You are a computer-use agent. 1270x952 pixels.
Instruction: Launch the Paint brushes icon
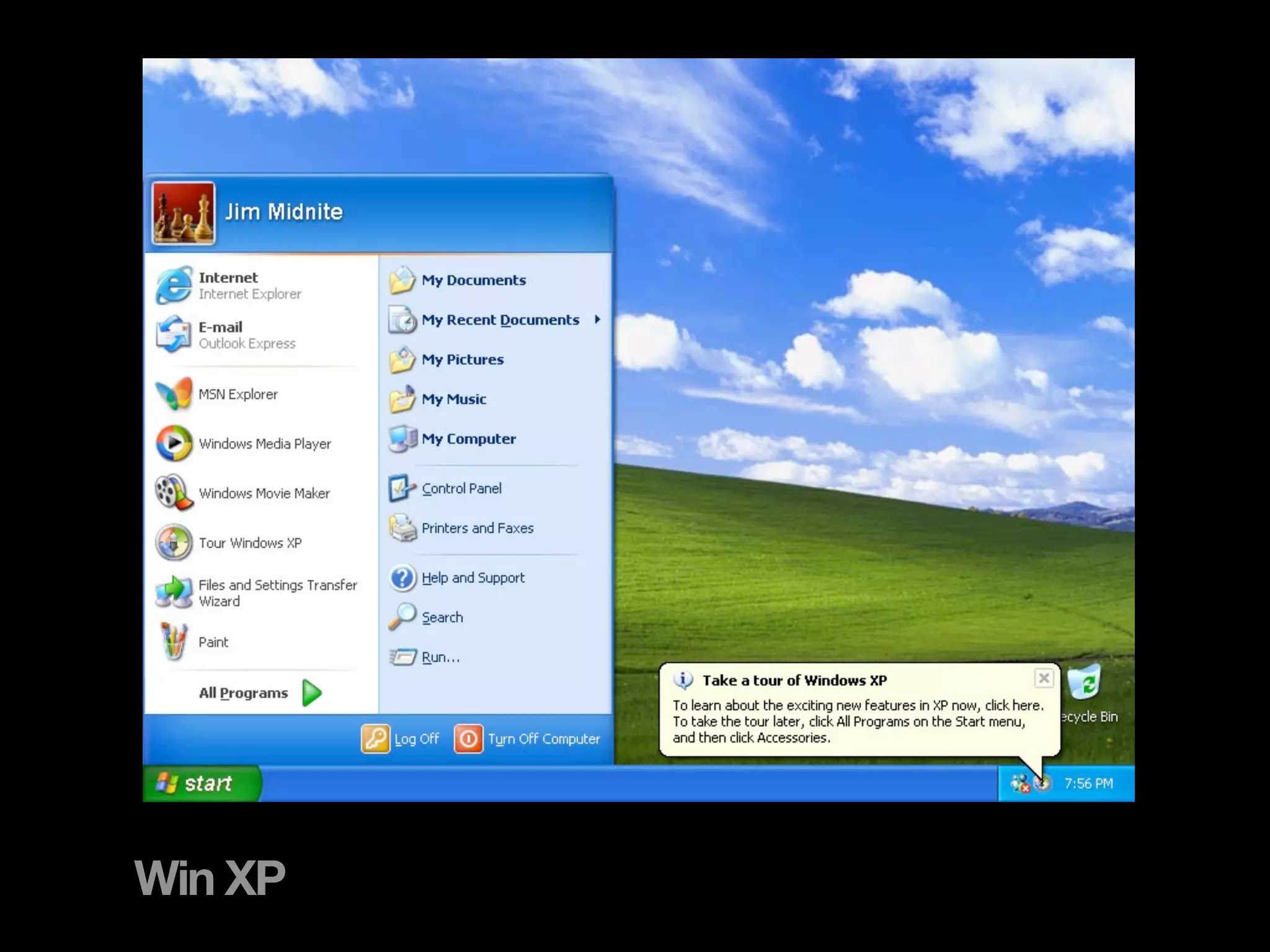(x=174, y=641)
